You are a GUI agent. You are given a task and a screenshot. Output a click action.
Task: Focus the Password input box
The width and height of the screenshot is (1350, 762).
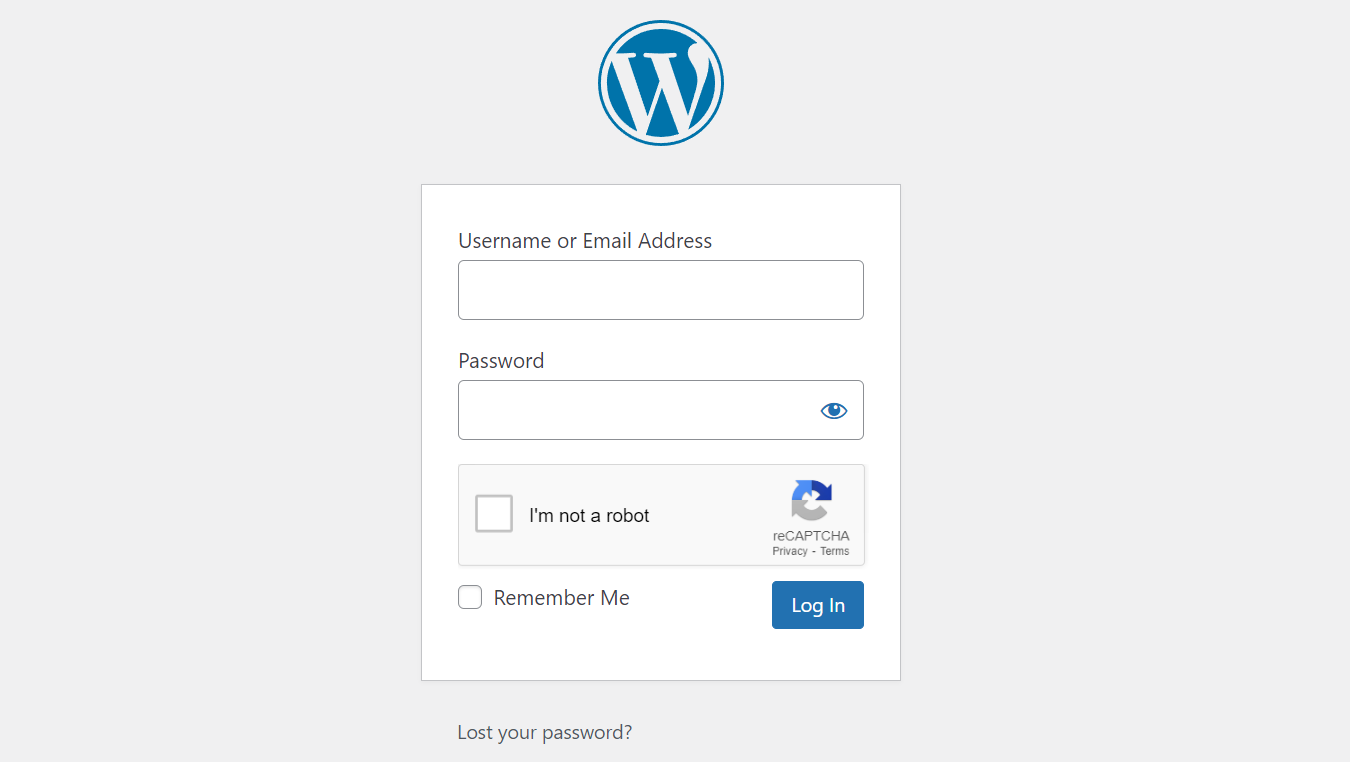[x=640, y=410]
